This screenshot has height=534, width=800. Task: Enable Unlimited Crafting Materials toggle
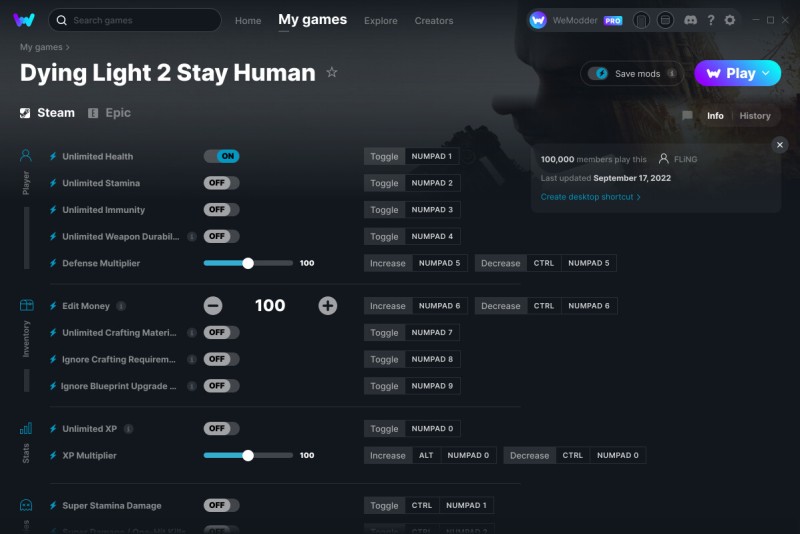tap(221, 332)
